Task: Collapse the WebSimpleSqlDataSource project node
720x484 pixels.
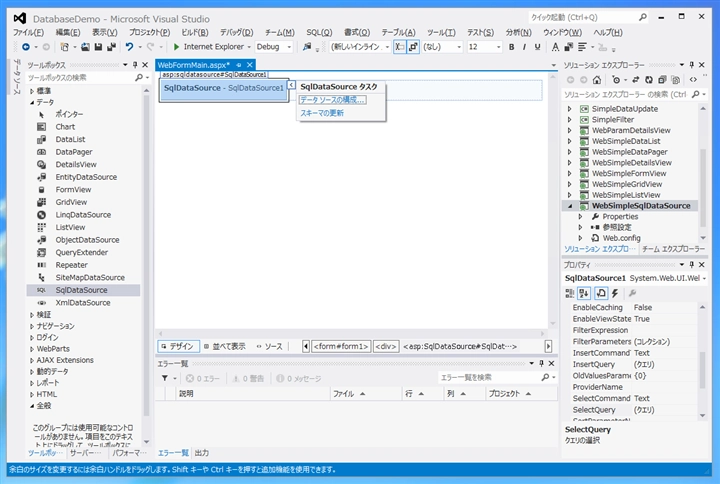Action: (x=570, y=206)
